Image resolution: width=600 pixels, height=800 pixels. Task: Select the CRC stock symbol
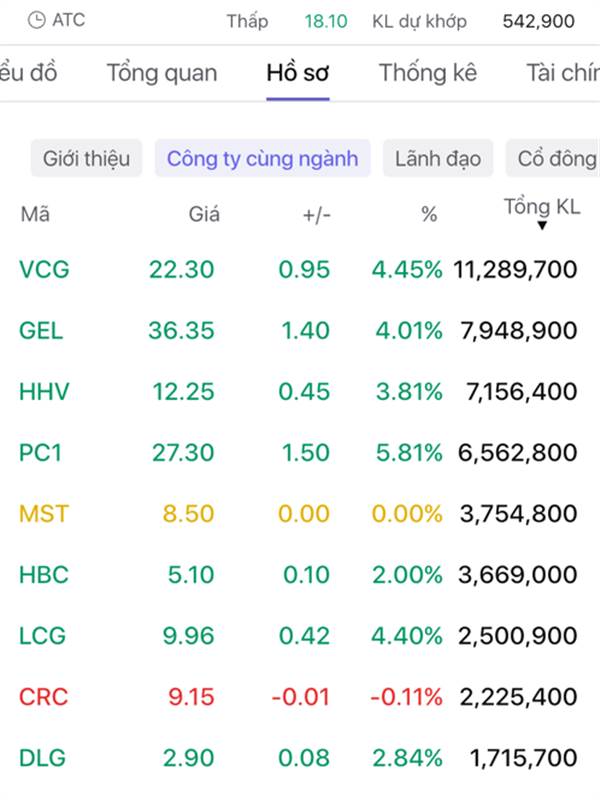click(x=45, y=696)
